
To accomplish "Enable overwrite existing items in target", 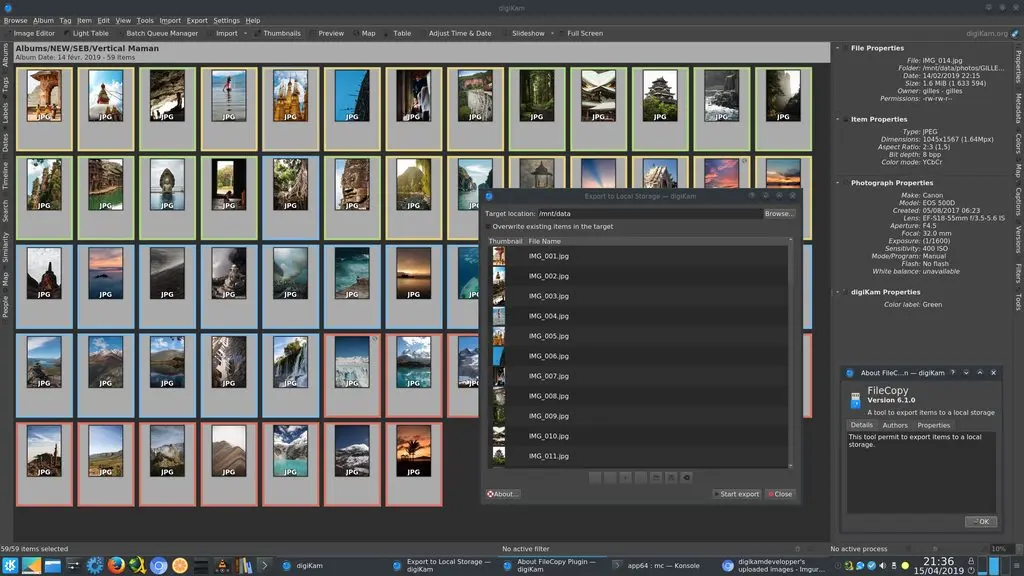I will pos(489,227).
